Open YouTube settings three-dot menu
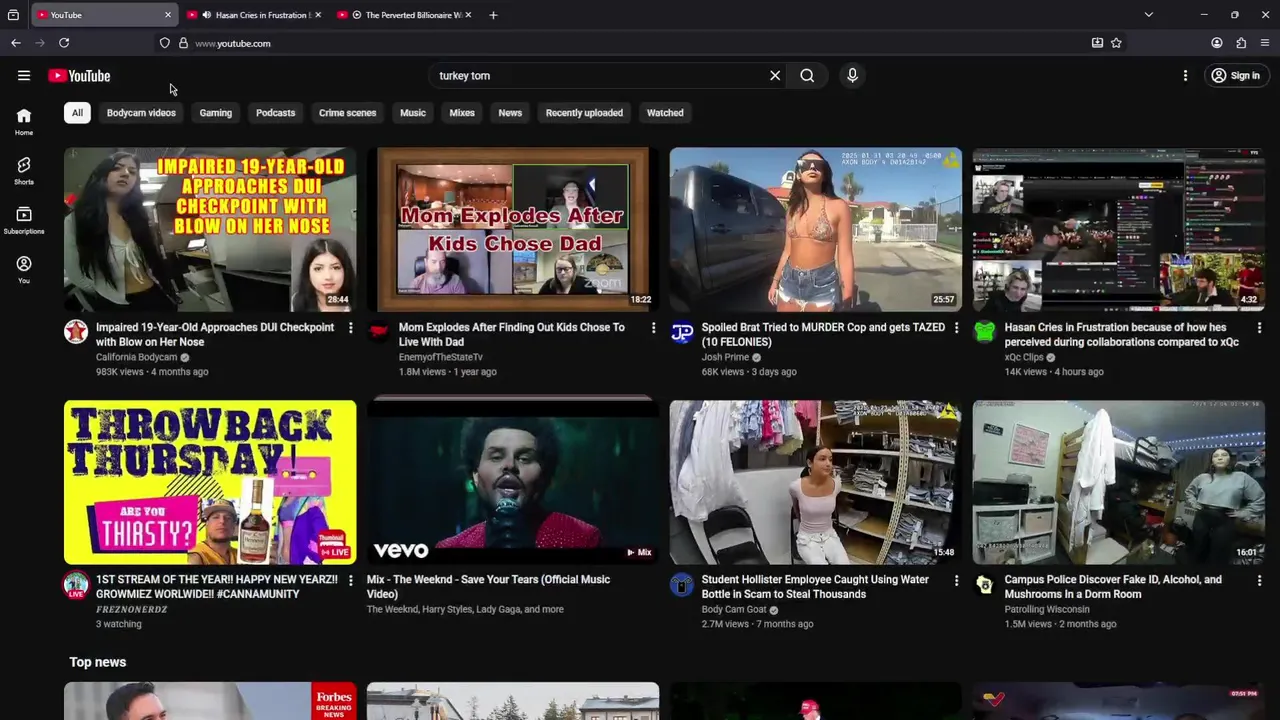The width and height of the screenshot is (1280, 720). point(1185,76)
